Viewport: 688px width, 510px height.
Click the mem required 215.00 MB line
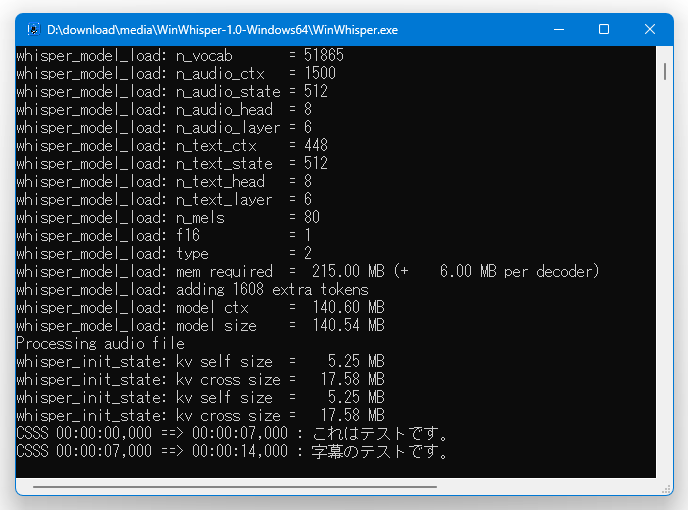click(308, 272)
